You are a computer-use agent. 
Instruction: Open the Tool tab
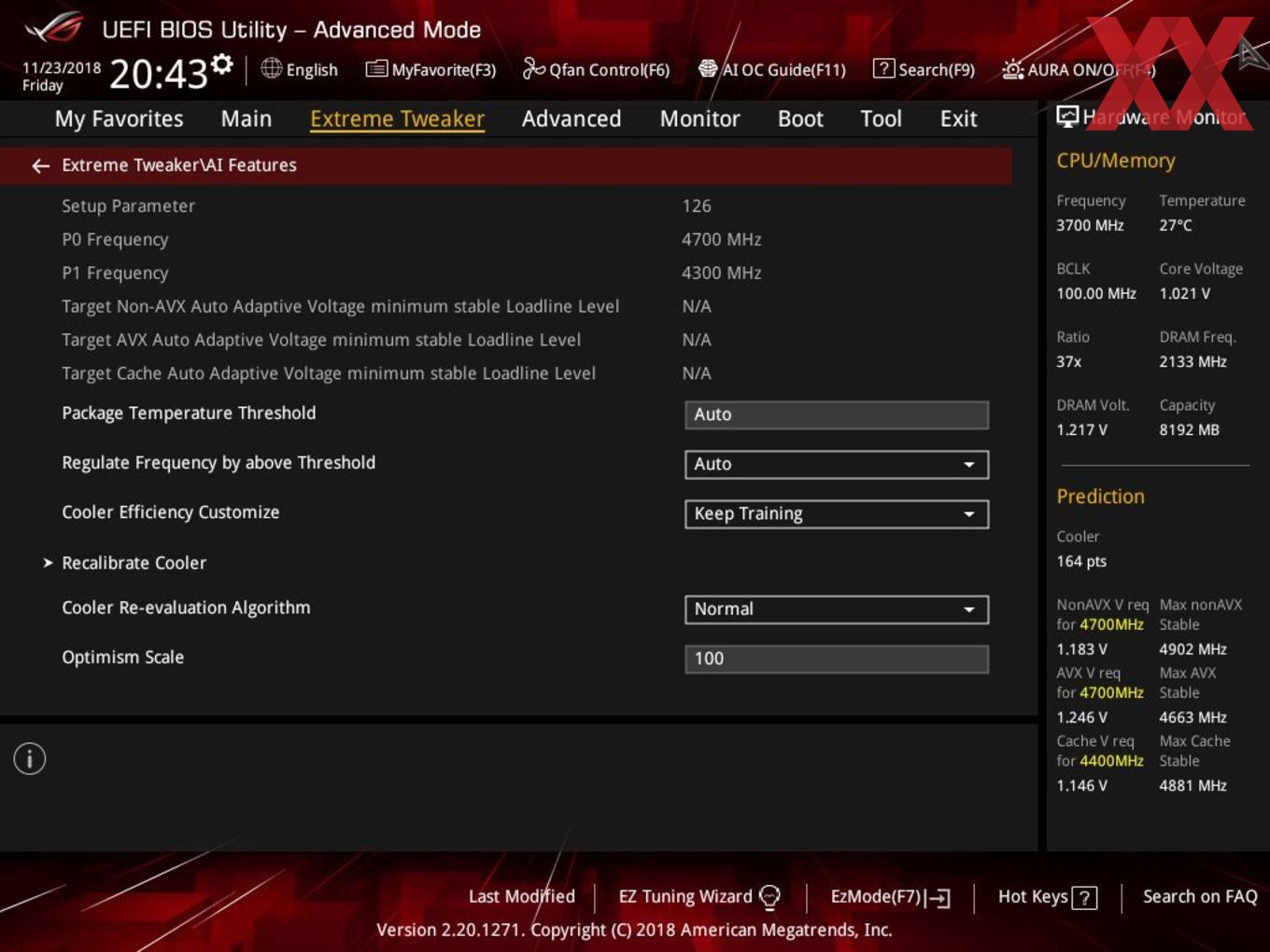coord(881,119)
